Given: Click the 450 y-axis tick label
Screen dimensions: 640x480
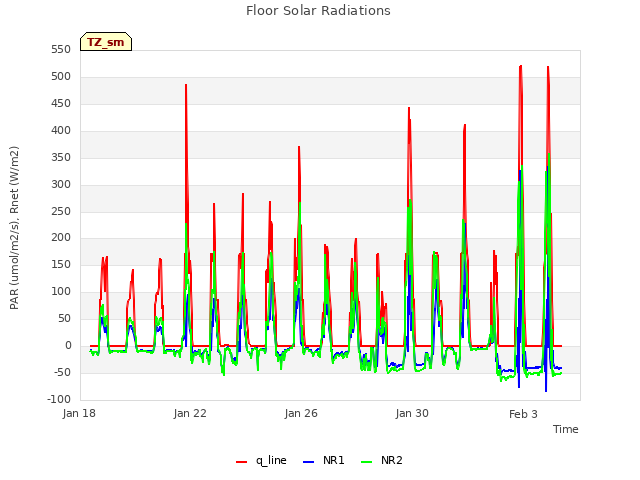Looking at the screenshot, I should pyautogui.click(x=61, y=103).
